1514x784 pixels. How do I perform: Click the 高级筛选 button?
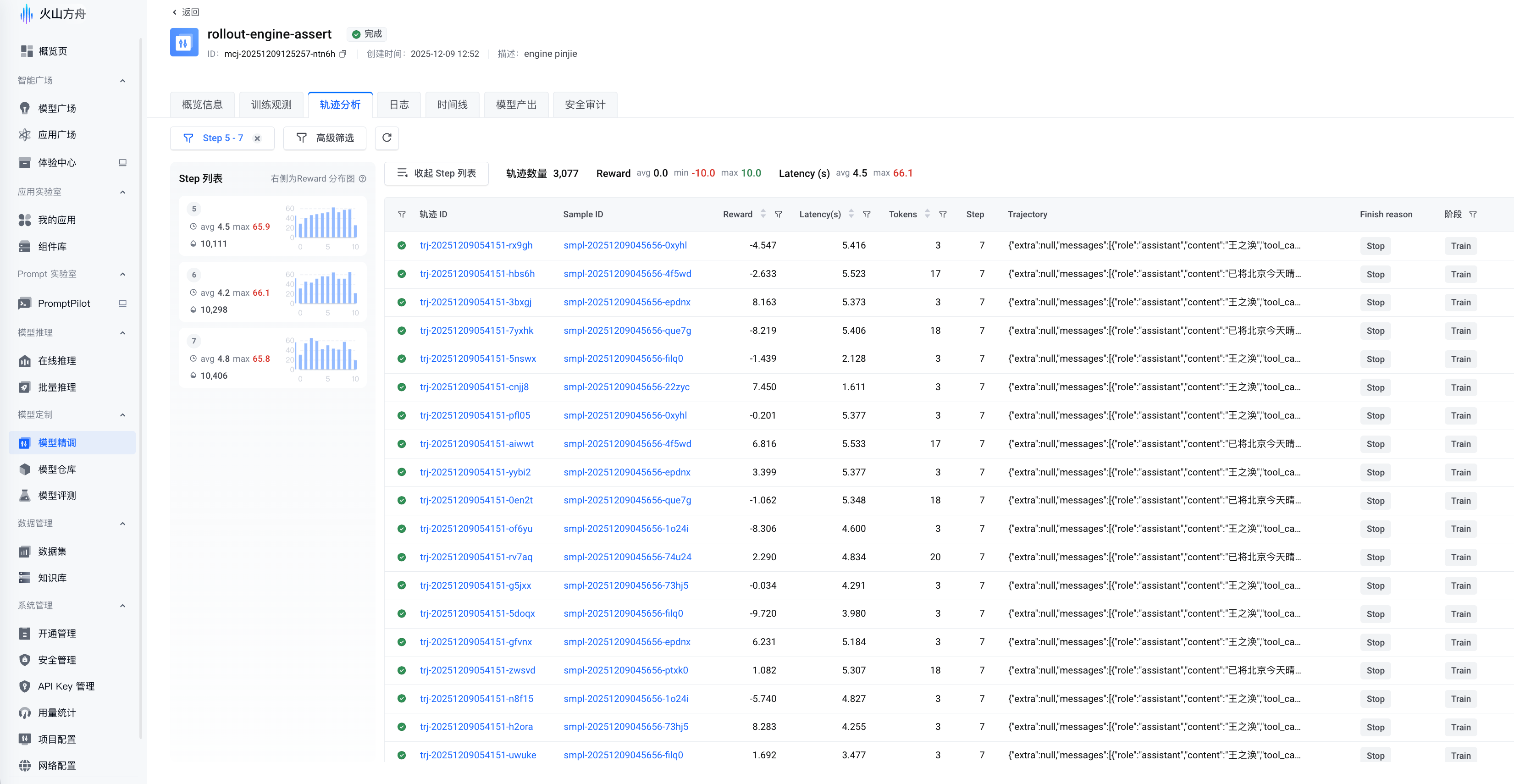325,138
